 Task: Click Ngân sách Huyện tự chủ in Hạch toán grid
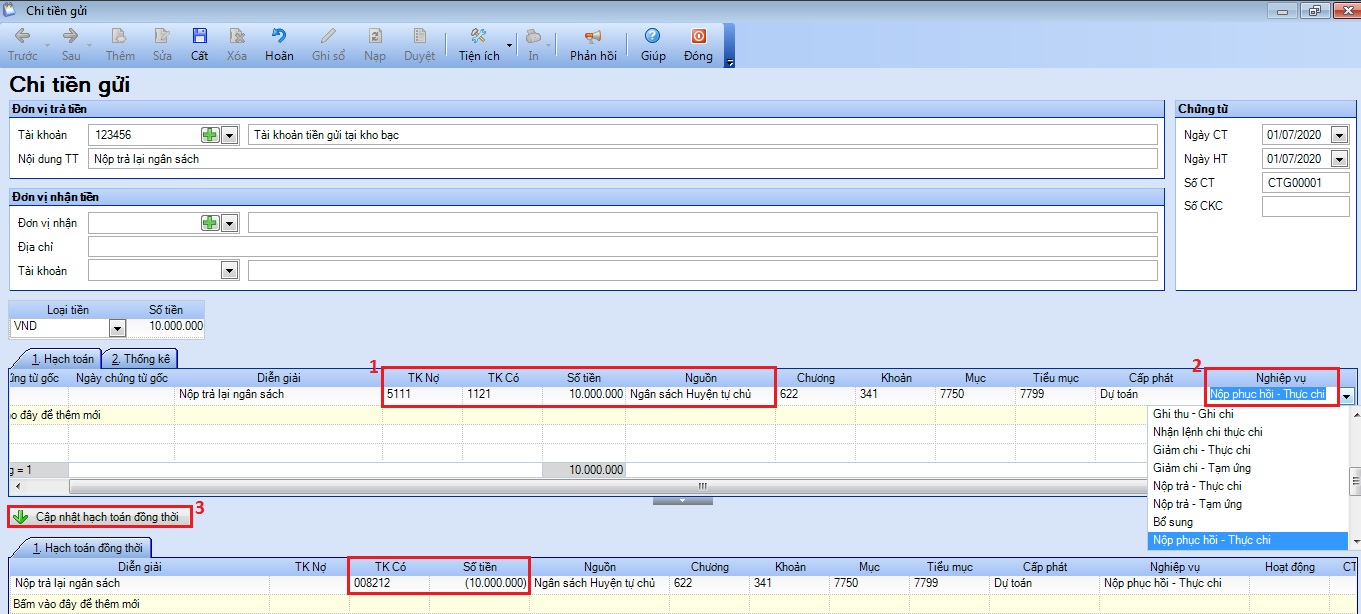click(700, 394)
